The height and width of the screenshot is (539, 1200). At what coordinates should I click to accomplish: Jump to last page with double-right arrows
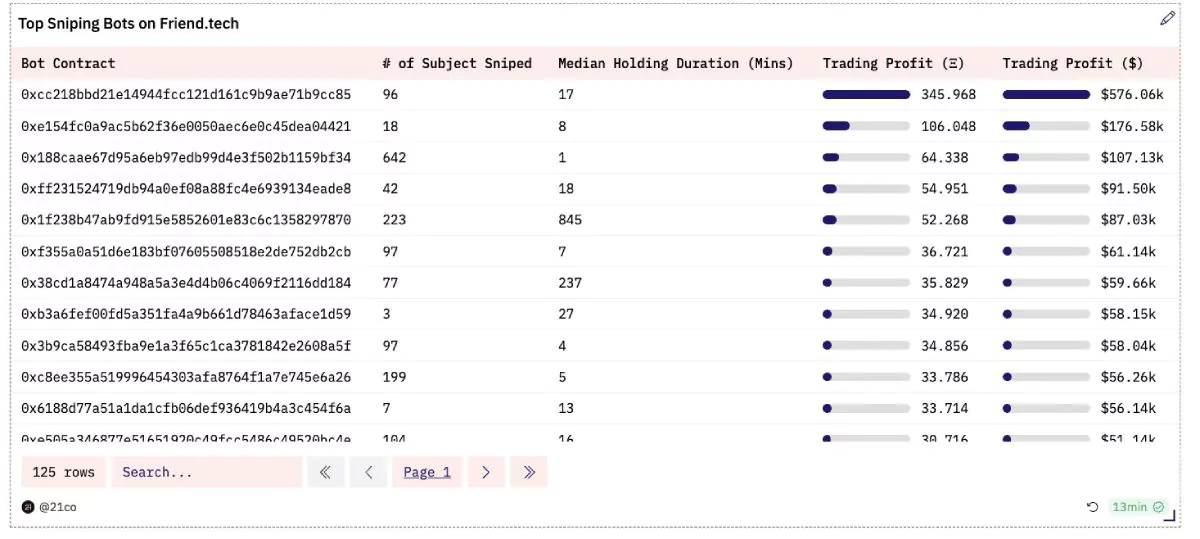529,472
